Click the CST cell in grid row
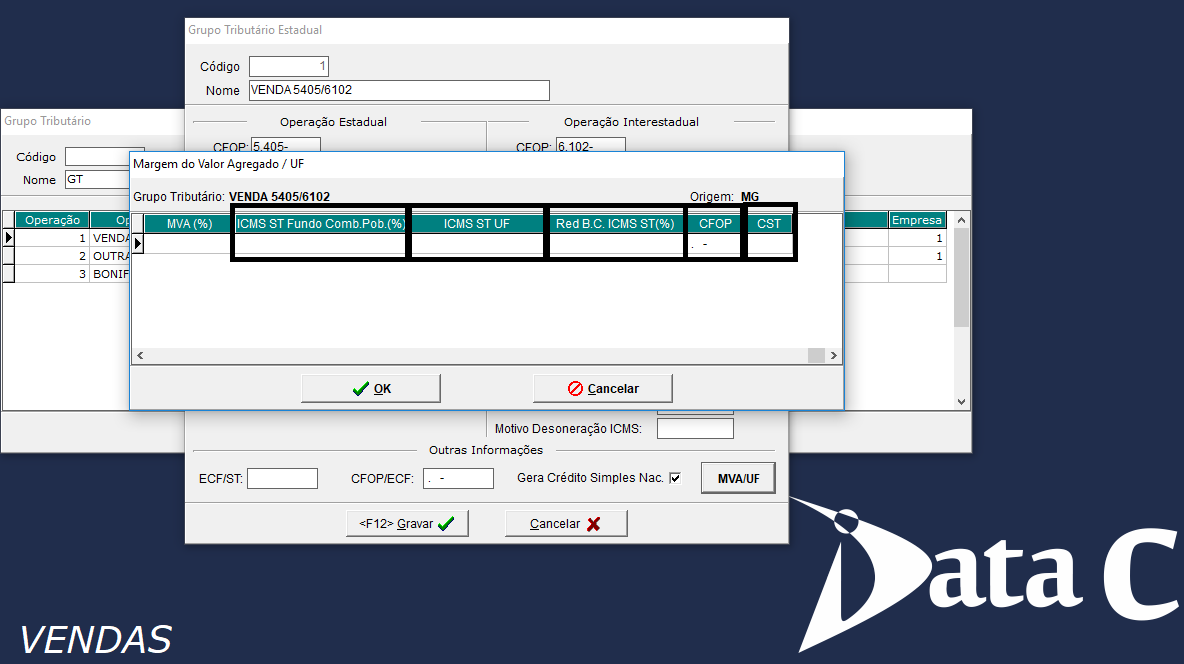The width and height of the screenshot is (1184, 664). click(769, 243)
